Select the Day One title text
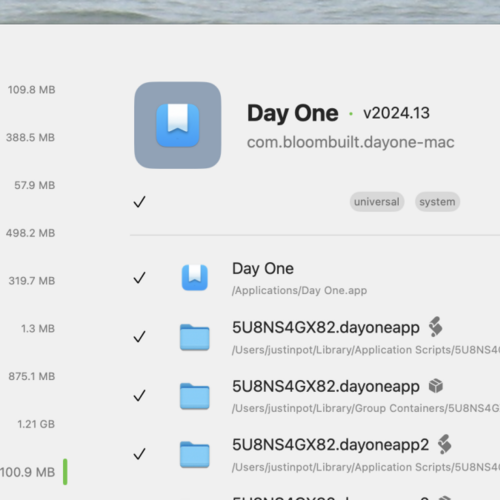500x500 pixels. (x=293, y=113)
